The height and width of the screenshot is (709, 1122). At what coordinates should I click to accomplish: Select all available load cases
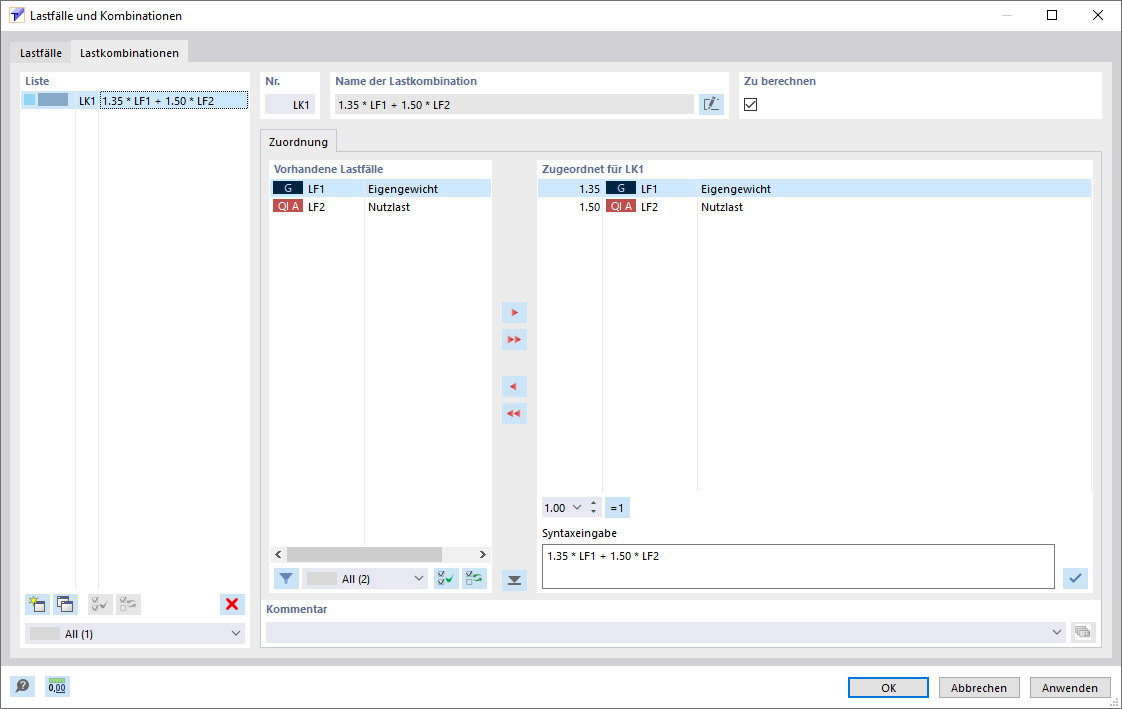coord(447,579)
